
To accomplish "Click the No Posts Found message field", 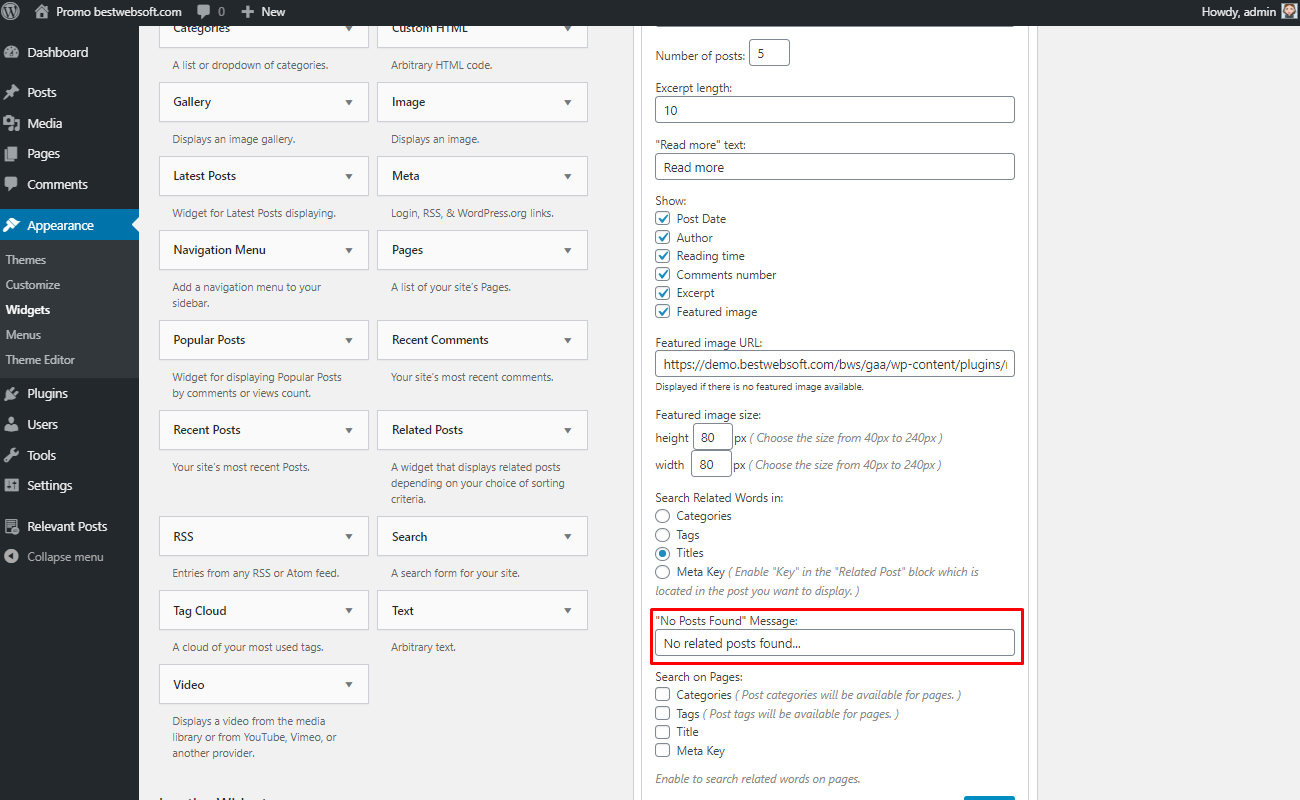I will pos(835,643).
